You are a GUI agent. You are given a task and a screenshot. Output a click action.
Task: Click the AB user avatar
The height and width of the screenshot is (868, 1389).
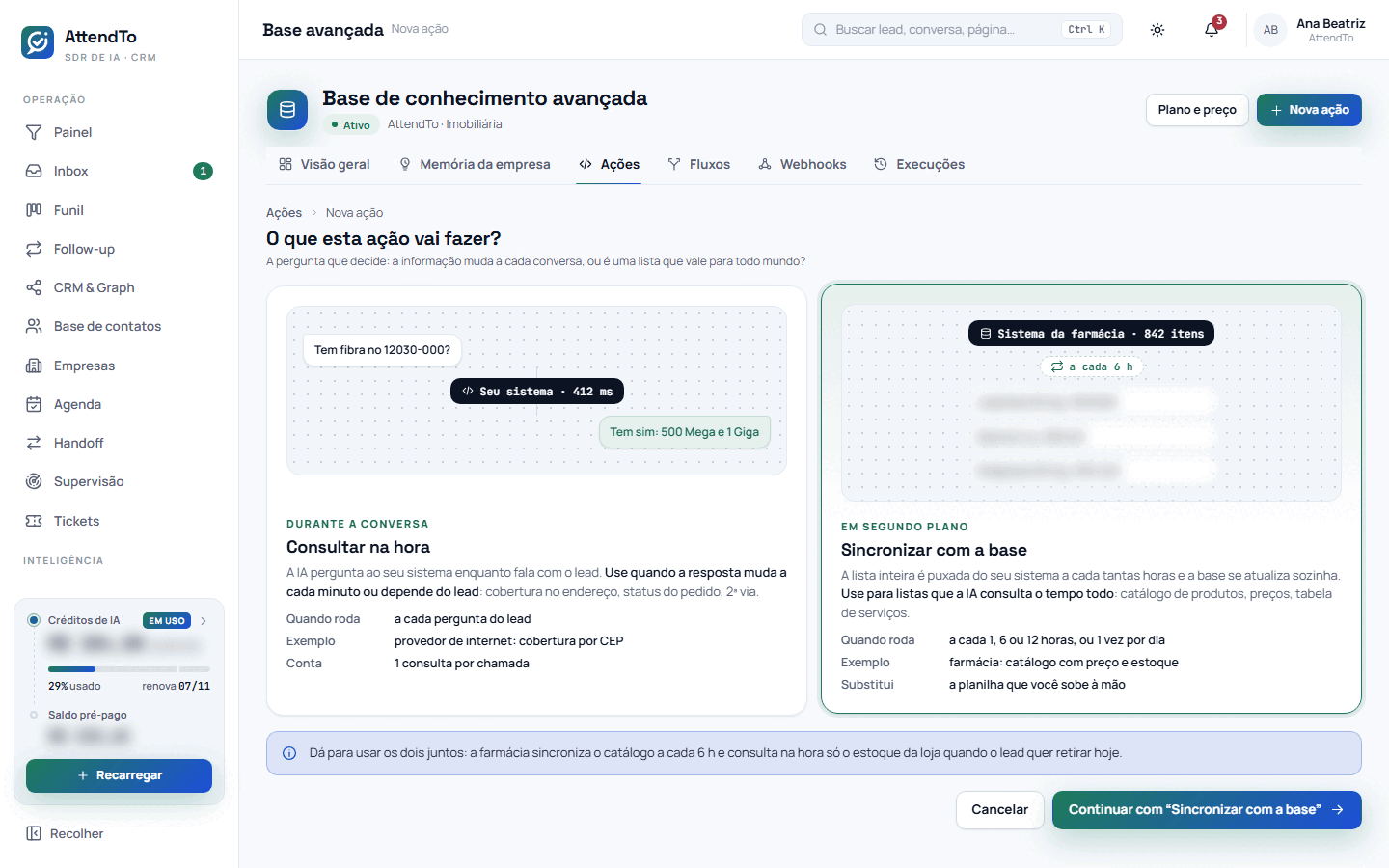pos(1270,30)
